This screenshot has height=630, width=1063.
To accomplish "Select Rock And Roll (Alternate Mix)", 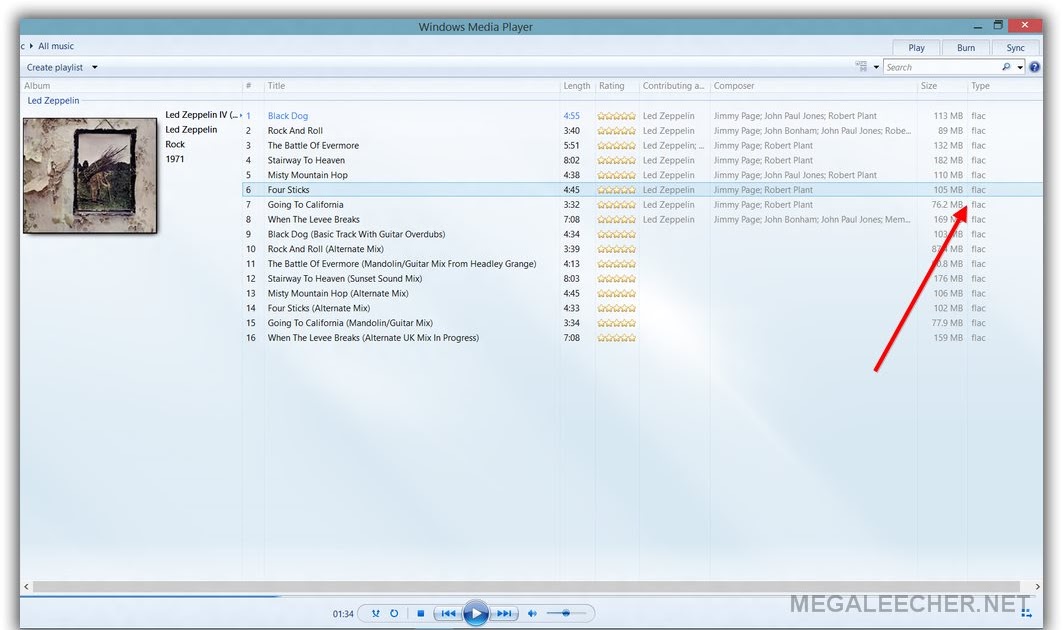I will click(x=325, y=250).
